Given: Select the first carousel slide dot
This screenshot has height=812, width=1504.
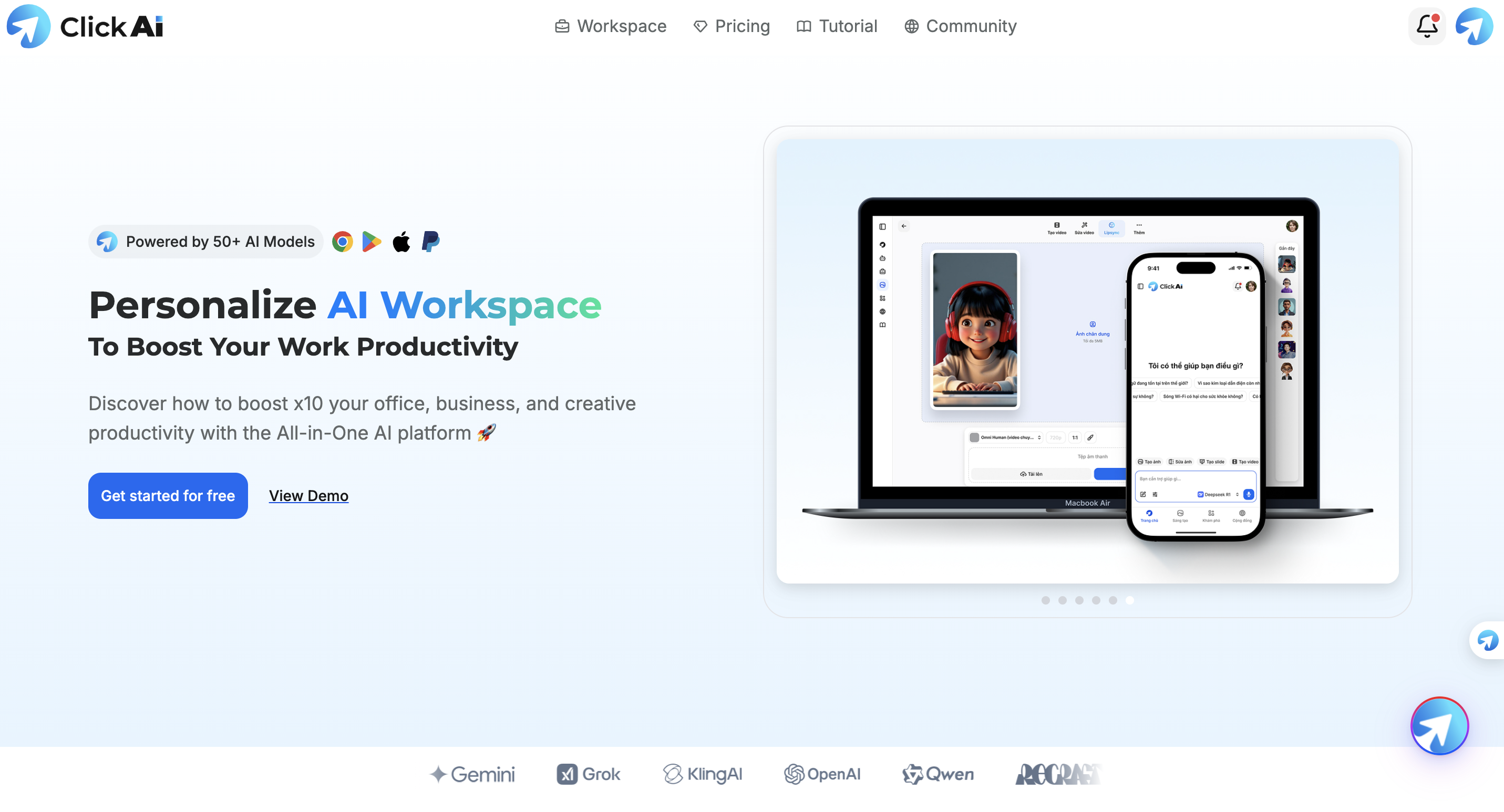Looking at the screenshot, I should (1045, 600).
